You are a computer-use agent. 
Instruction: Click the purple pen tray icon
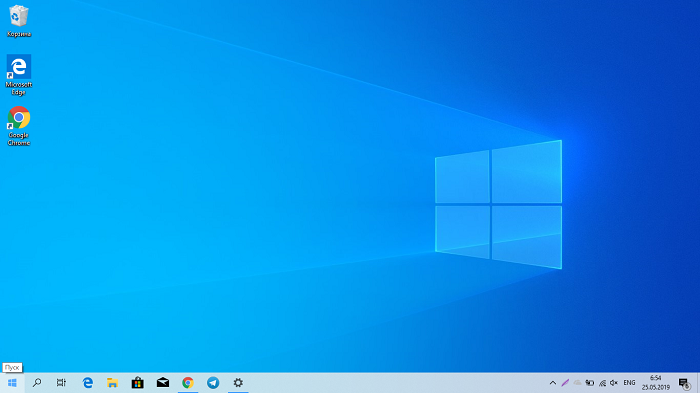[x=565, y=383]
